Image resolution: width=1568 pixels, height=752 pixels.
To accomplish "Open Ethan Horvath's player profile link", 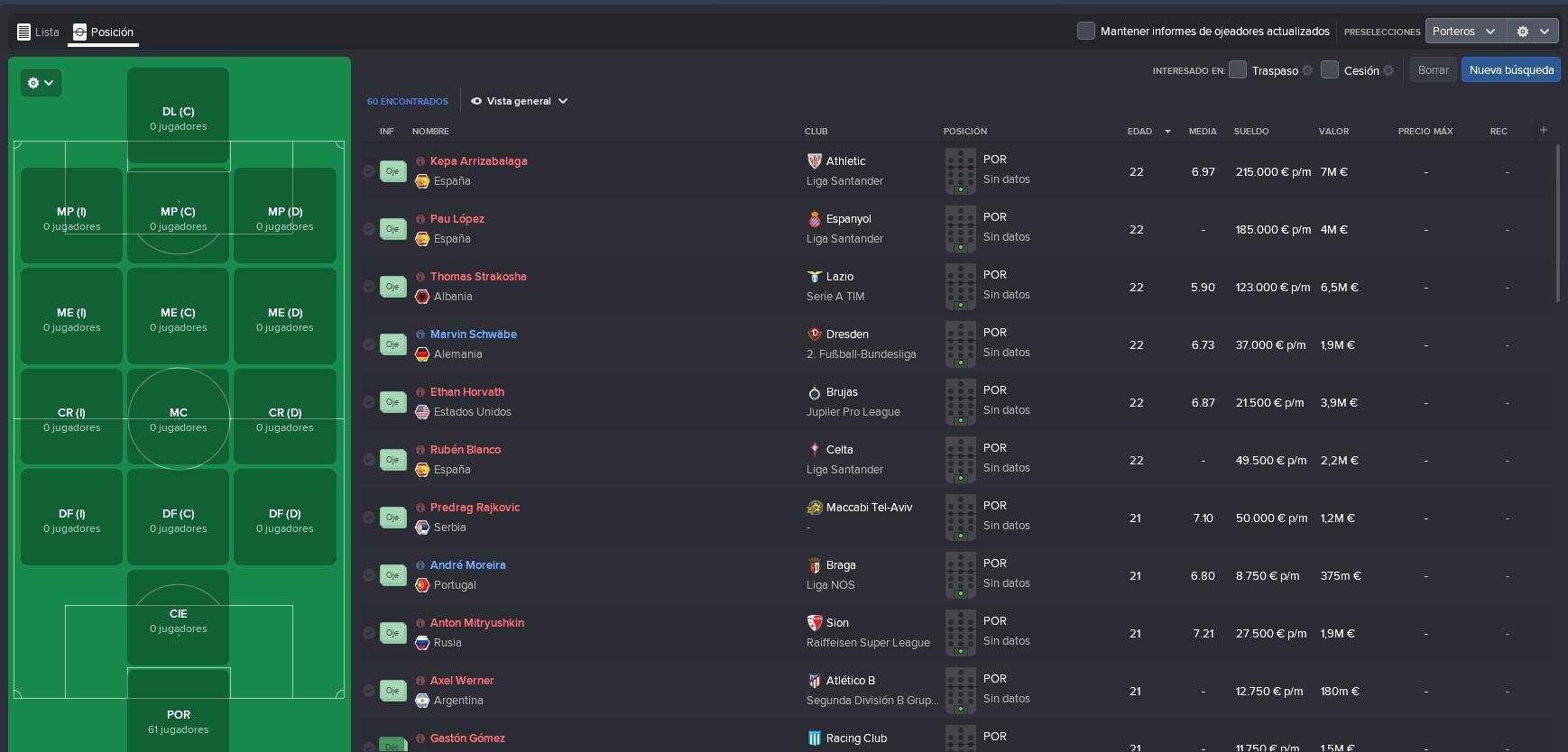I will pos(466,392).
